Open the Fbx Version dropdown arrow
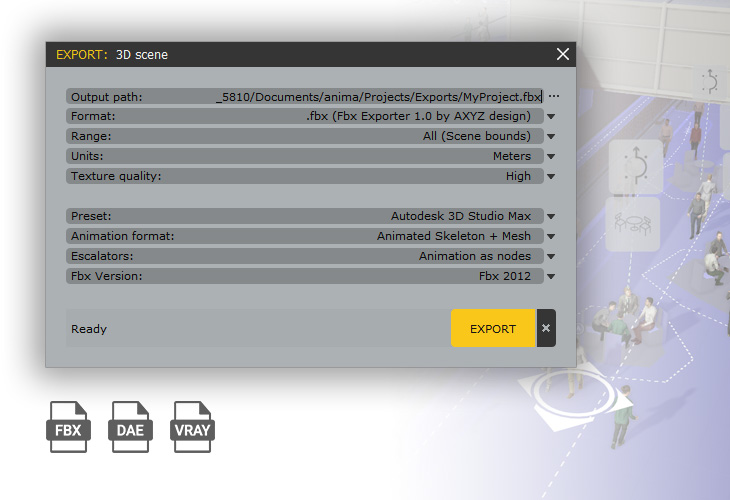Screen dimensions: 730x500 (551, 277)
